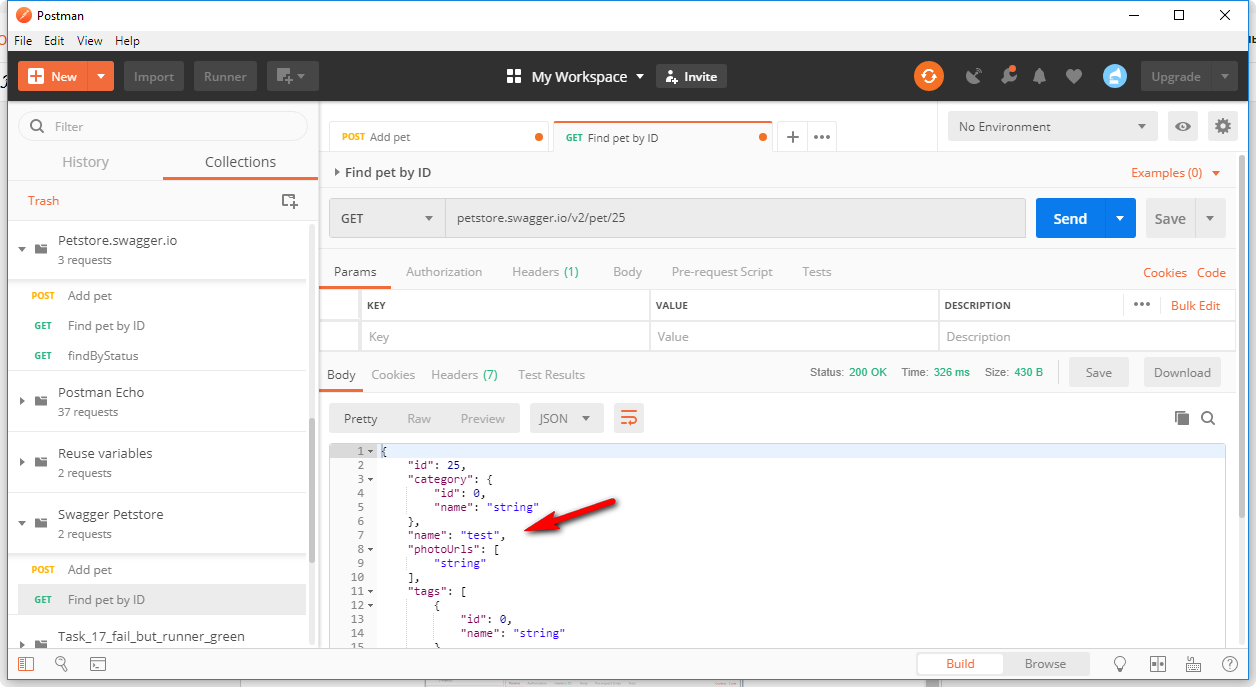Expand Postman Echo collection
The height and width of the screenshot is (687, 1256).
click(x=22, y=401)
